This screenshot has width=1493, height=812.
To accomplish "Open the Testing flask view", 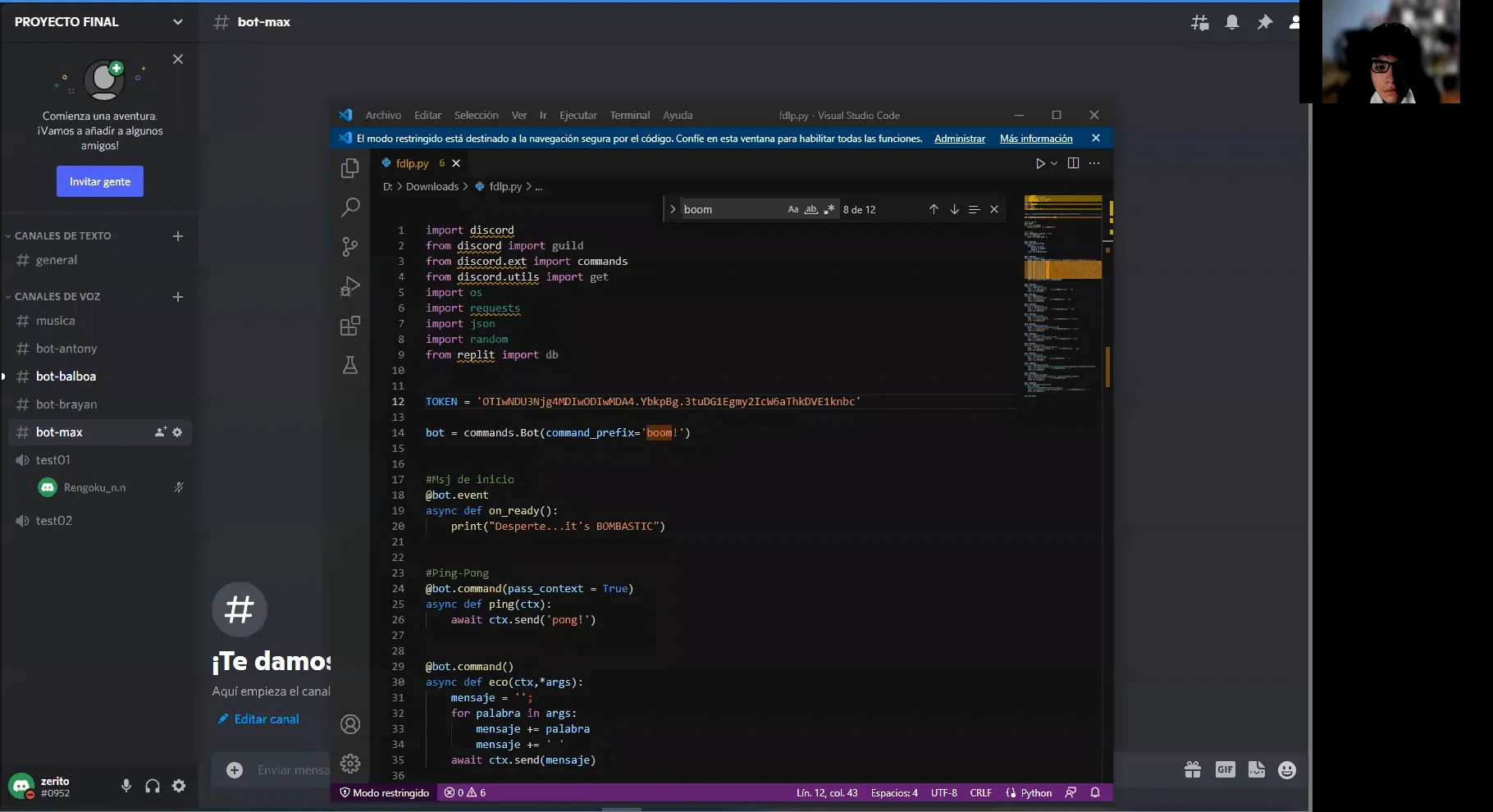I will [350, 365].
